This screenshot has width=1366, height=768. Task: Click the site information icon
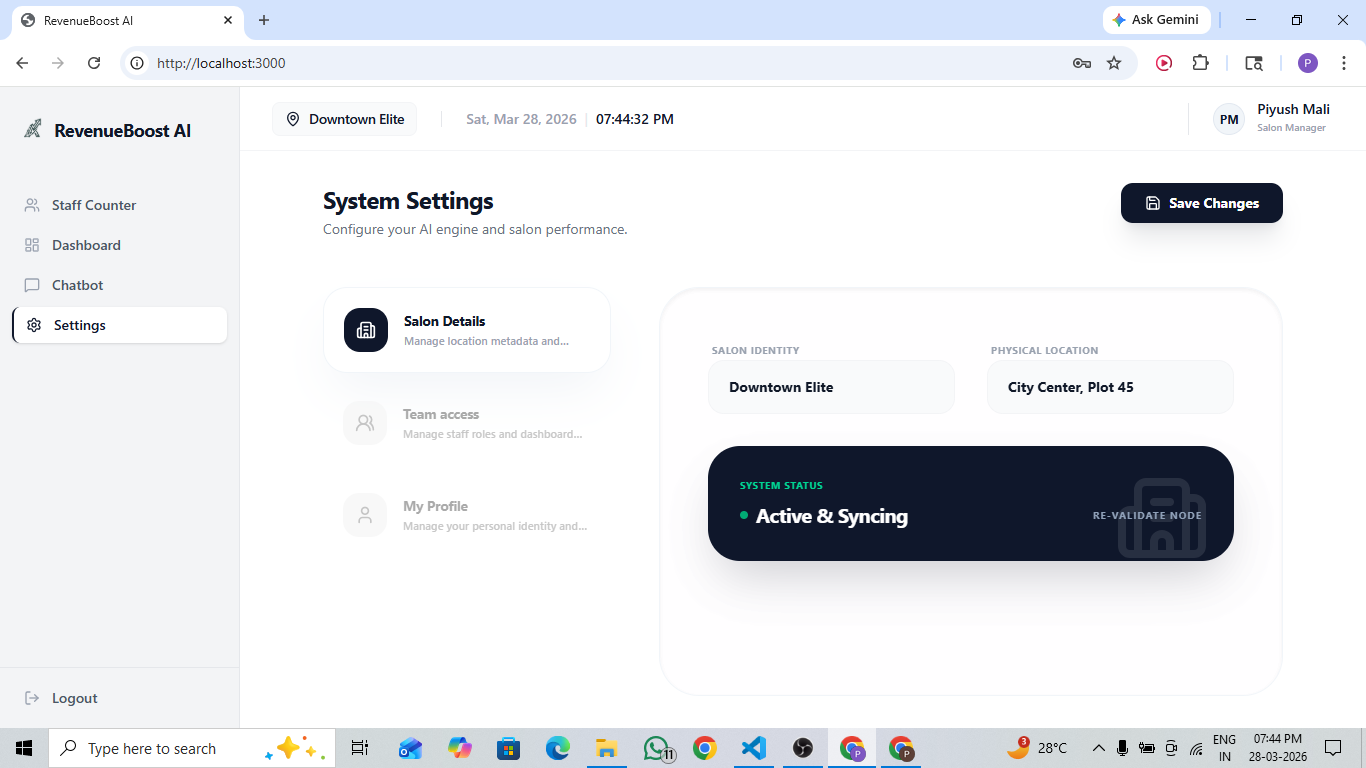point(137,63)
